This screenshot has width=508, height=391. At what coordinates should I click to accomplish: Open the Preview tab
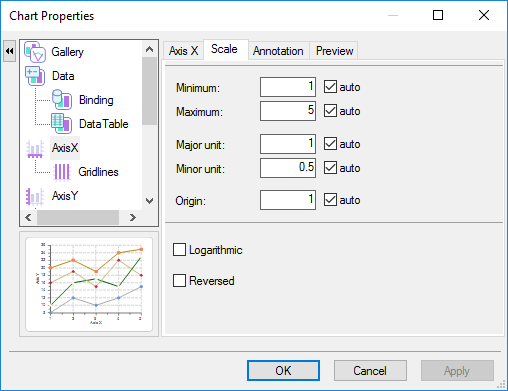(x=334, y=51)
